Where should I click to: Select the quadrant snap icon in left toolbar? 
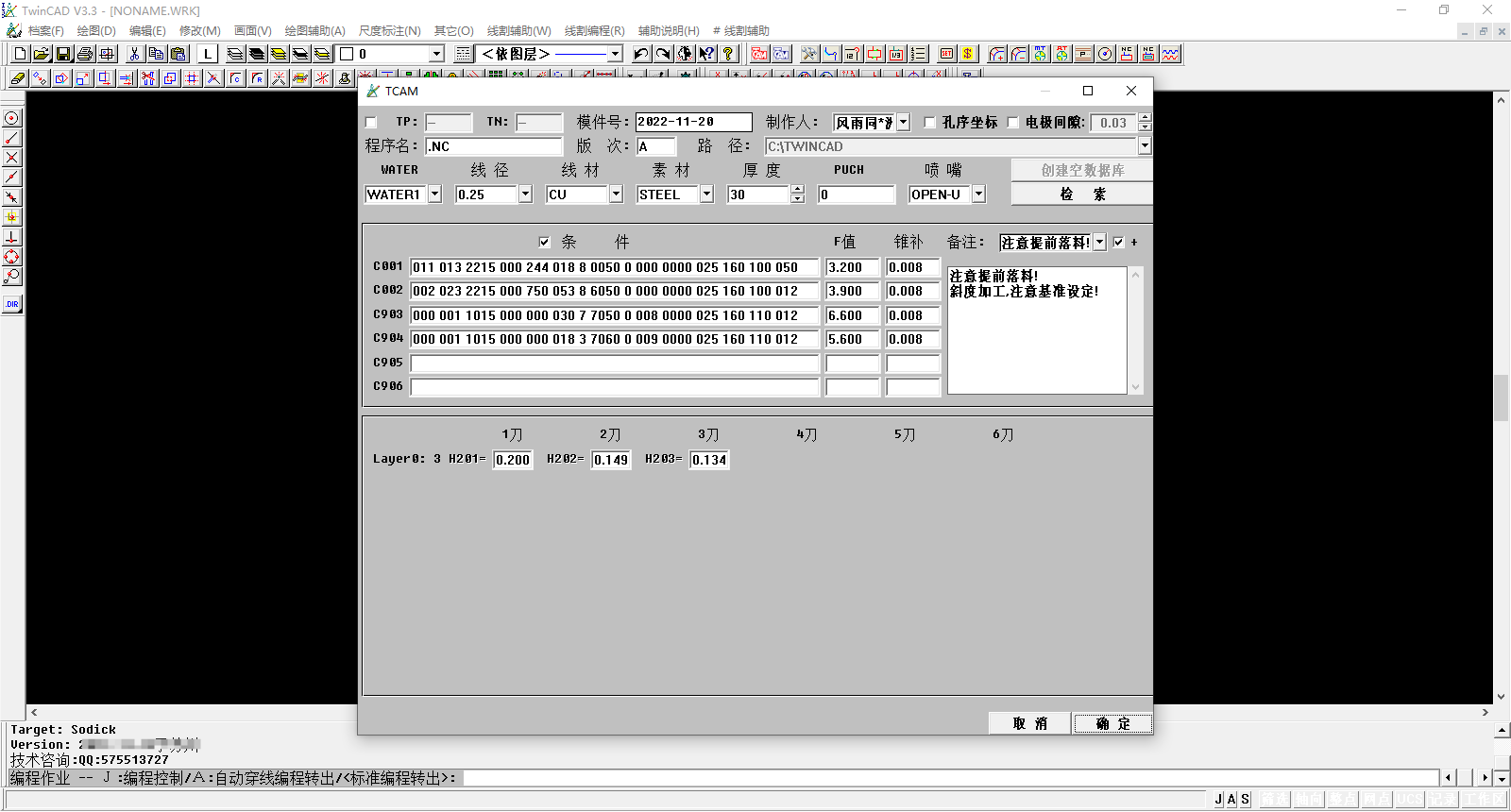[x=11, y=257]
